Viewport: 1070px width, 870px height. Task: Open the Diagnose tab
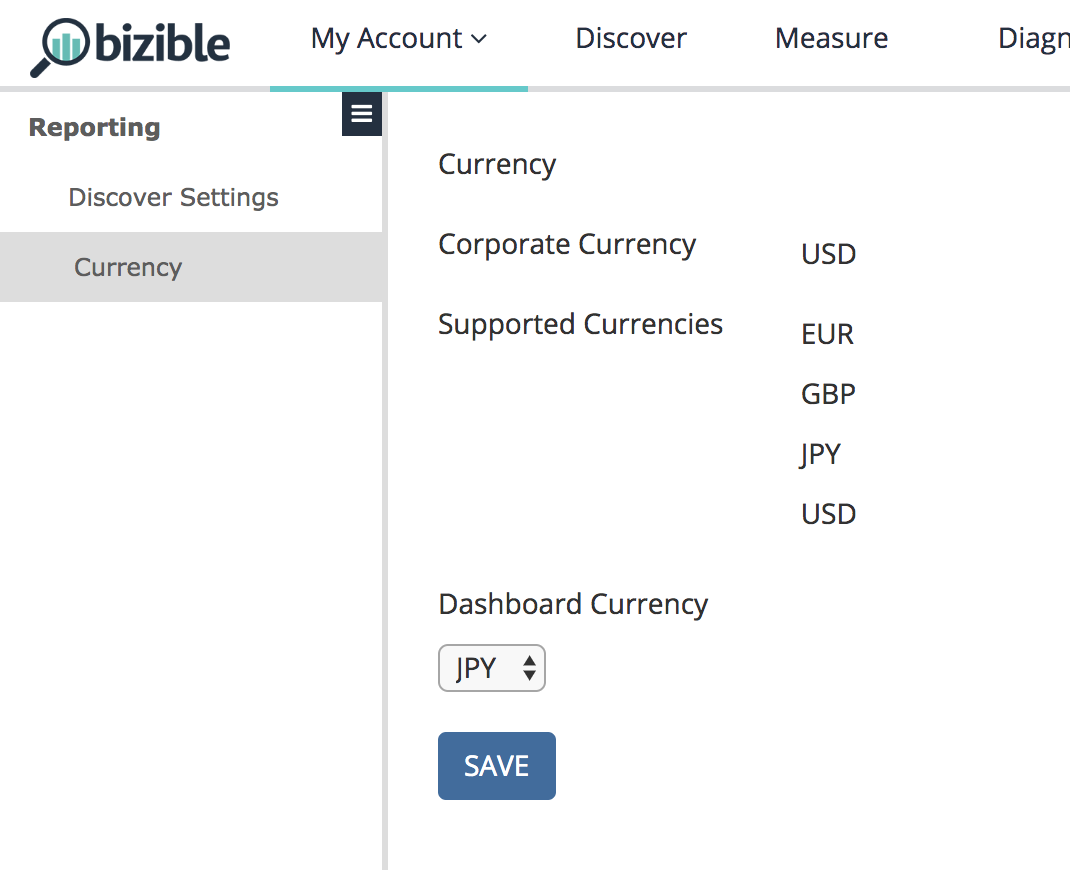point(1033,39)
